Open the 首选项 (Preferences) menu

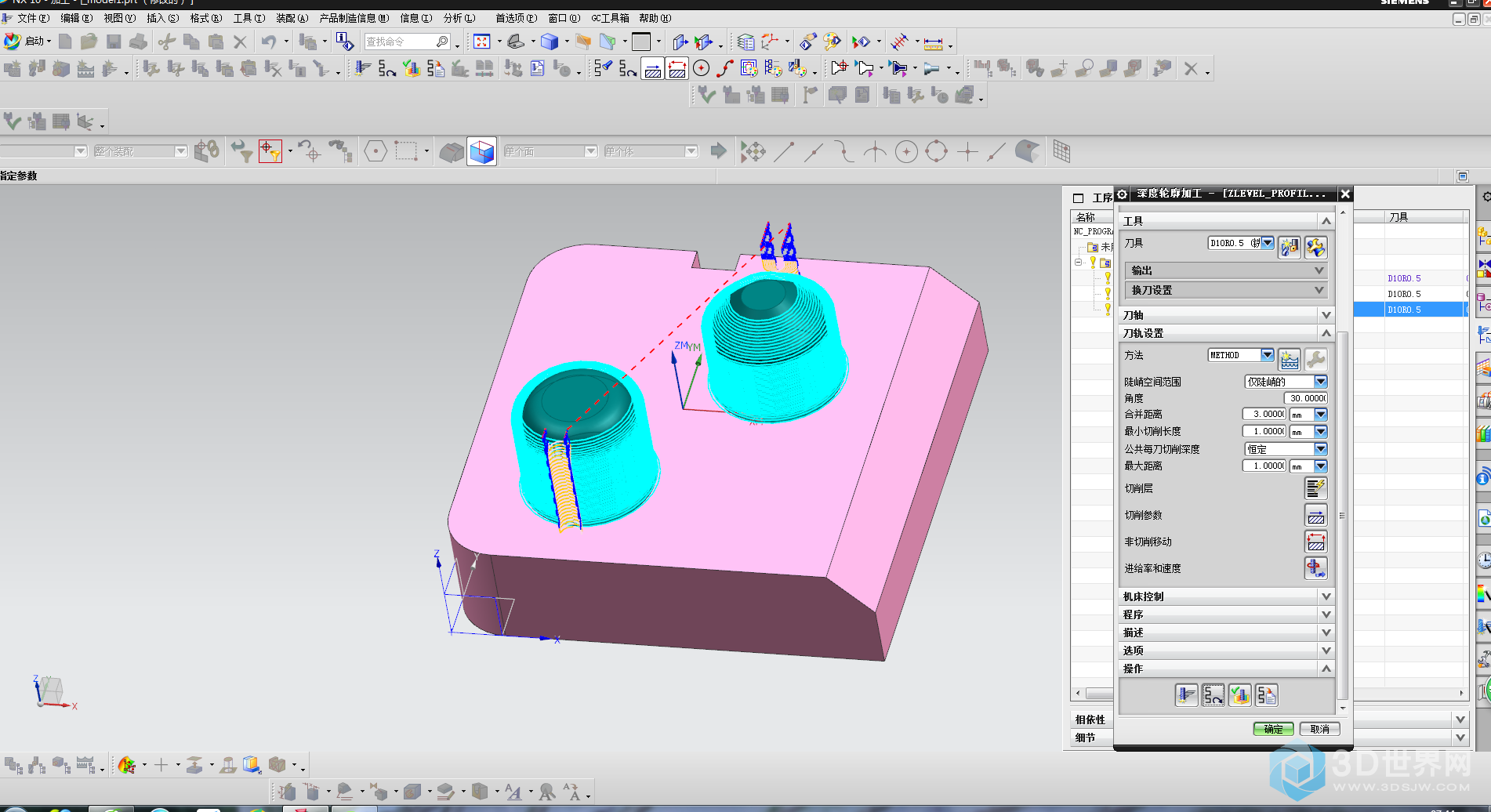click(x=516, y=18)
